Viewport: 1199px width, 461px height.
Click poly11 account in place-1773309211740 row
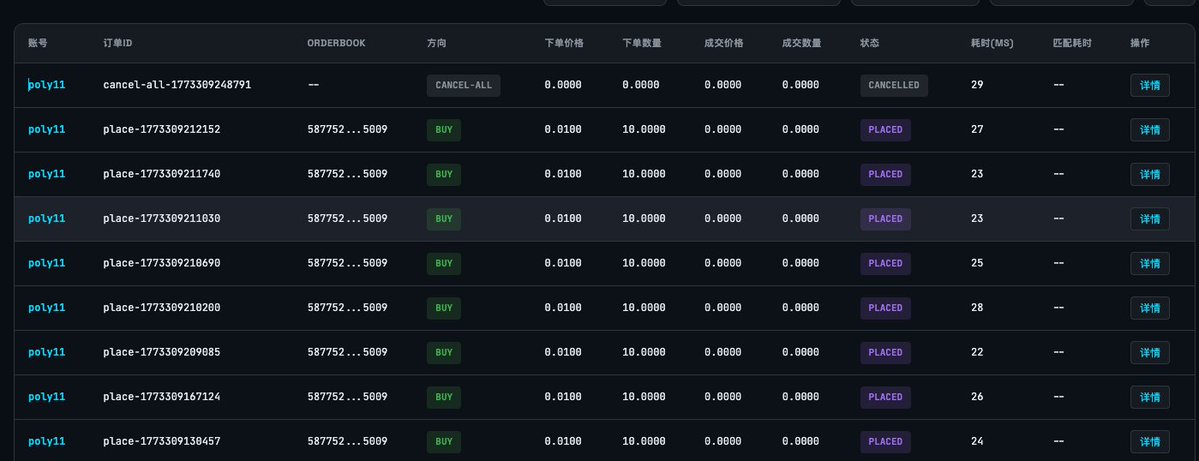47,174
